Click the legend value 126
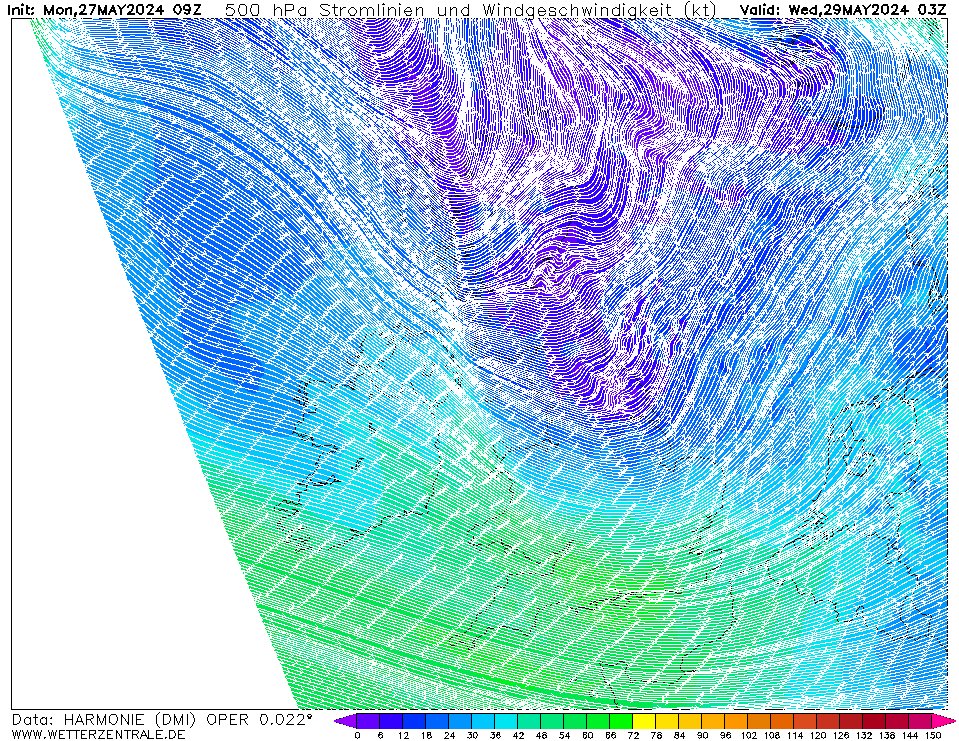 pyautogui.click(x=840, y=735)
